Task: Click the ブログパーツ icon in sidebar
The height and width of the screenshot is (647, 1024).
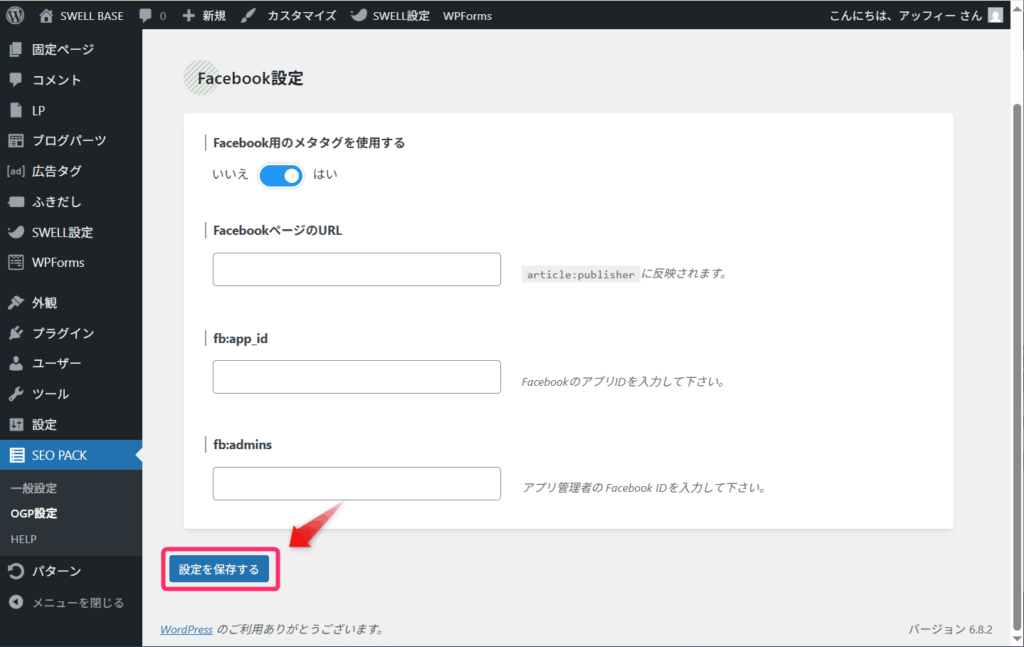Action: tap(16, 140)
